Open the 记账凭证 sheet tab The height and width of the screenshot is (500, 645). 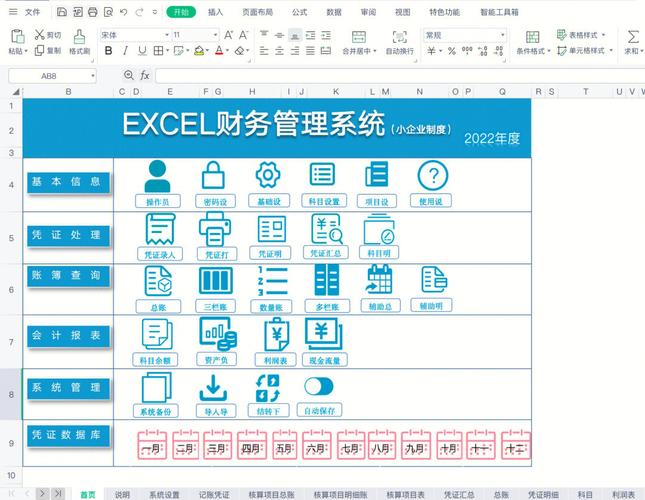(x=214, y=495)
